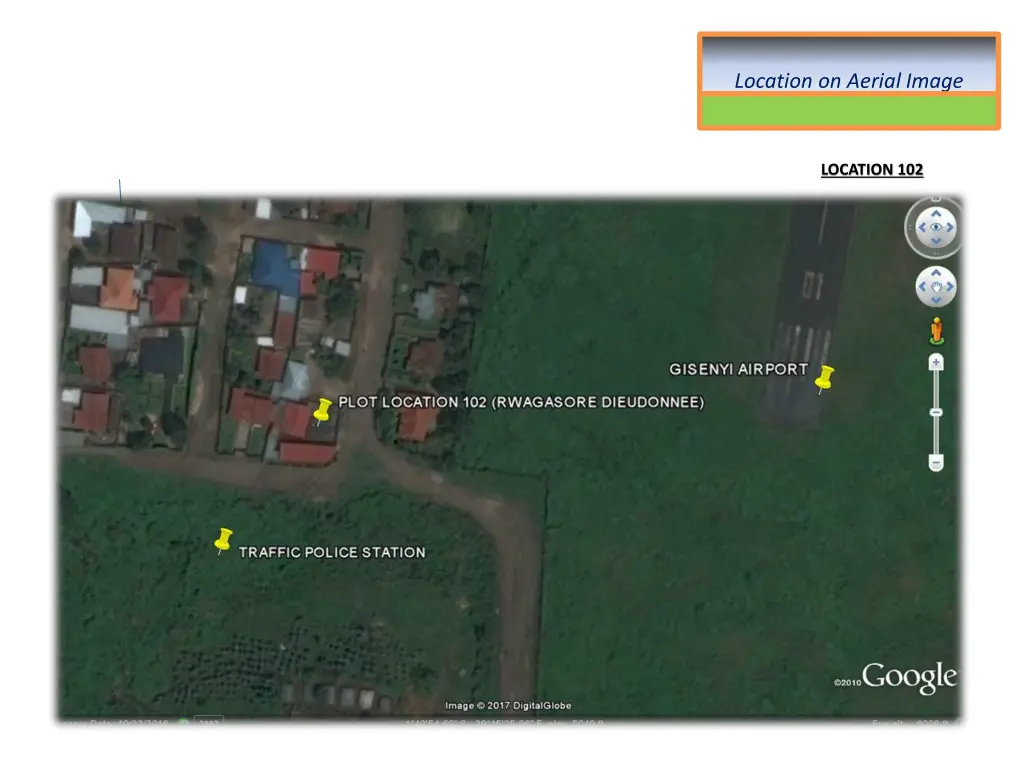
Task: Rotate view with the look joystick right arrow
Action: (x=948, y=227)
